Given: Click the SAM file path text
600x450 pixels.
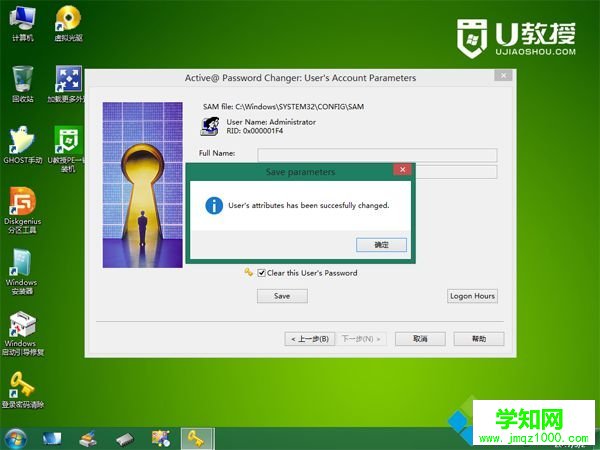Looking at the screenshot, I should point(283,106).
